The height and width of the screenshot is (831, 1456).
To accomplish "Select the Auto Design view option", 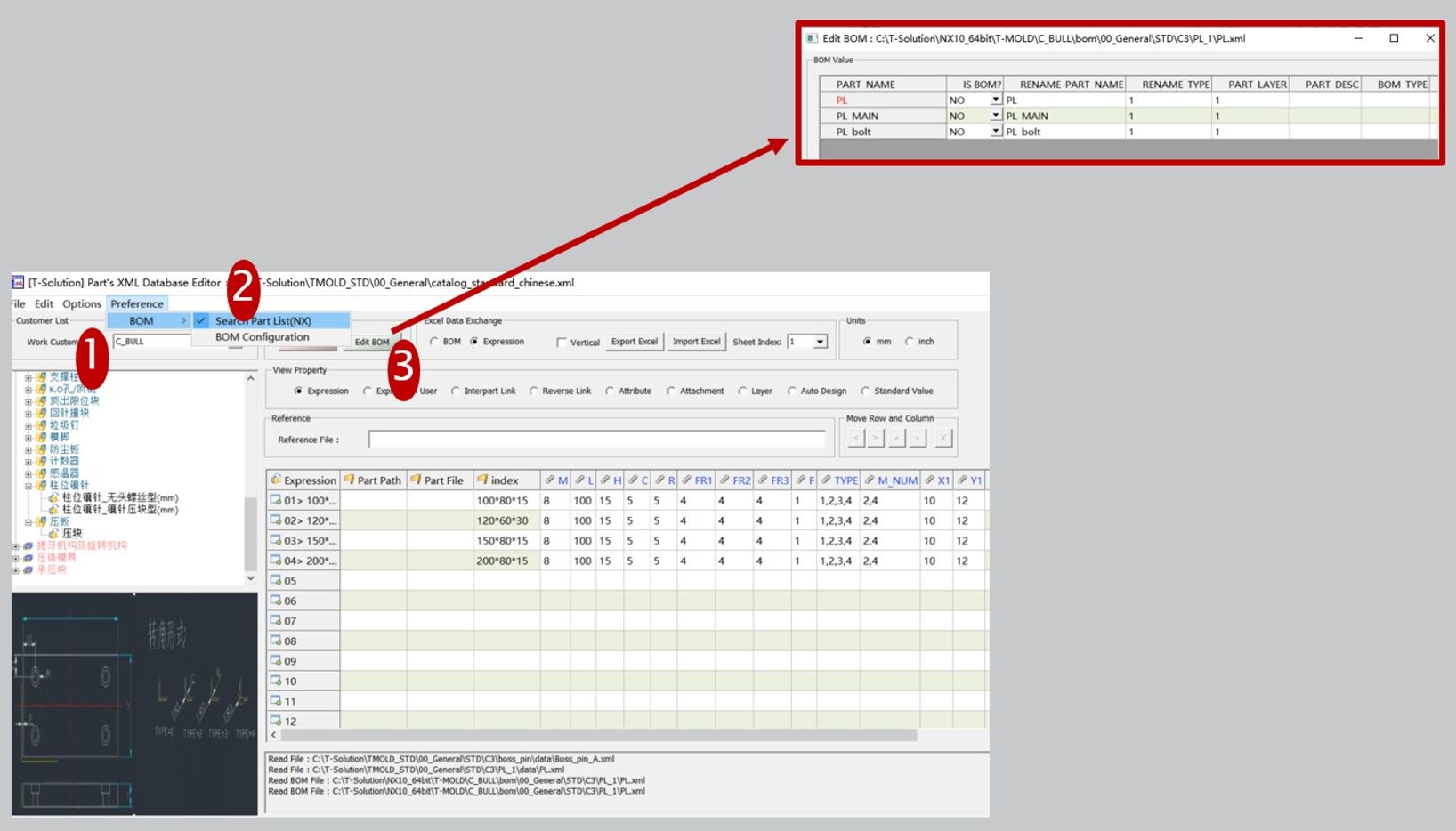I will coord(792,391).
